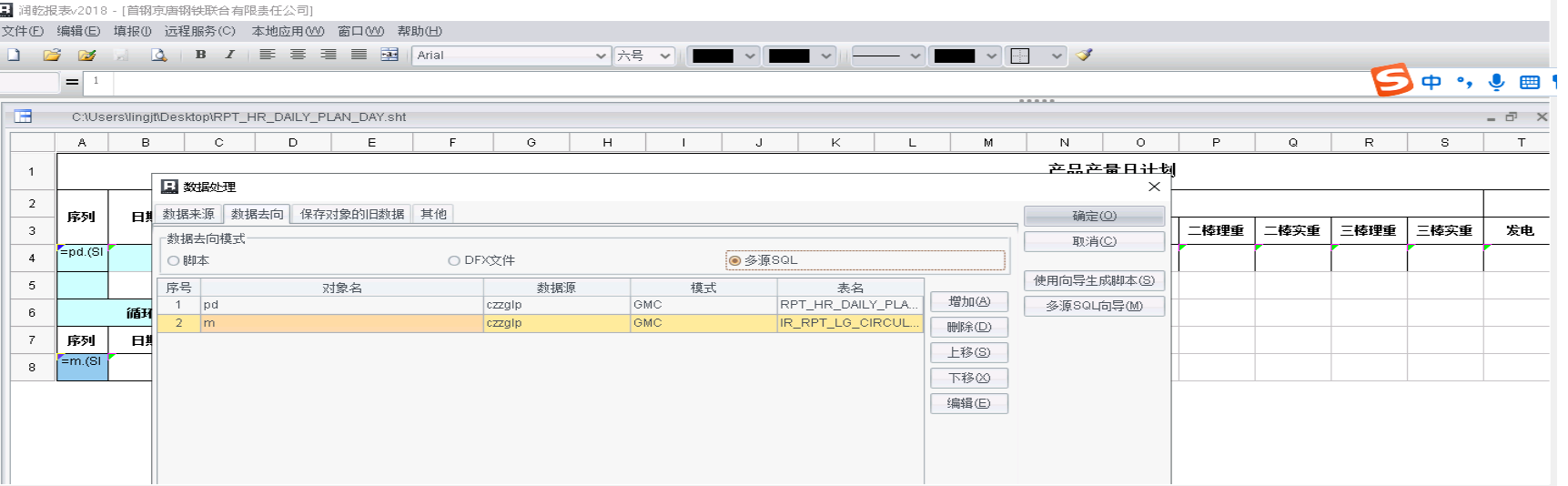Click the merge cells toolbar icon

[x=389, y=56]
